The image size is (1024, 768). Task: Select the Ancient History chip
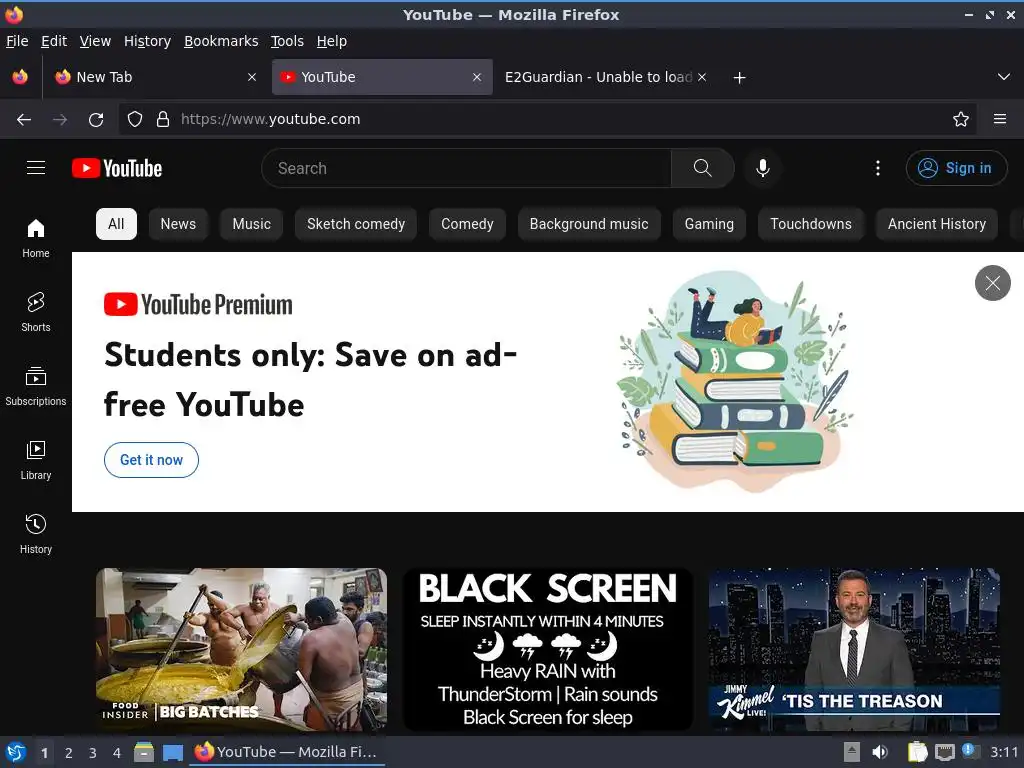click(x=936, y=224)
